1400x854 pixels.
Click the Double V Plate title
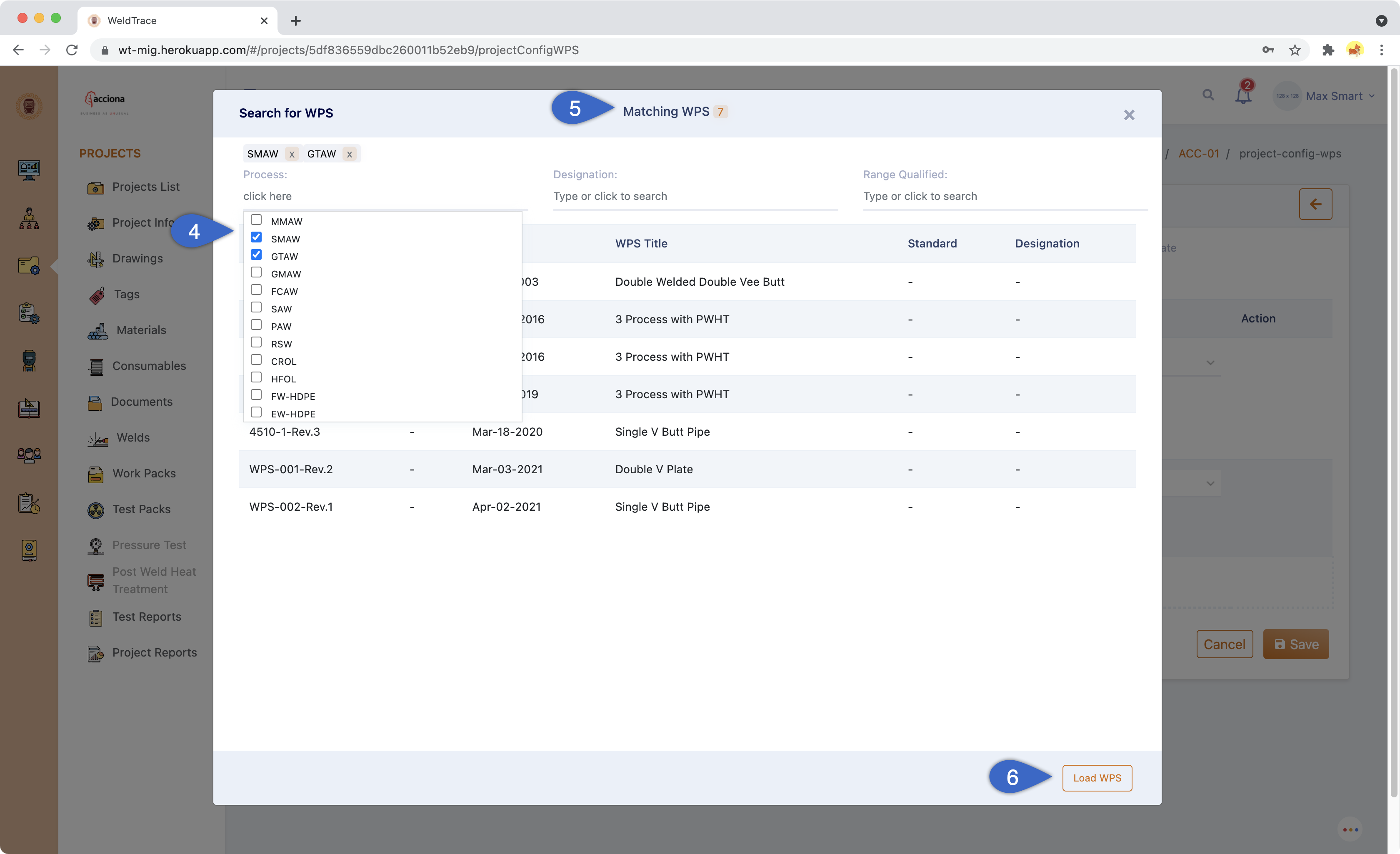click(x=654, y=469)
